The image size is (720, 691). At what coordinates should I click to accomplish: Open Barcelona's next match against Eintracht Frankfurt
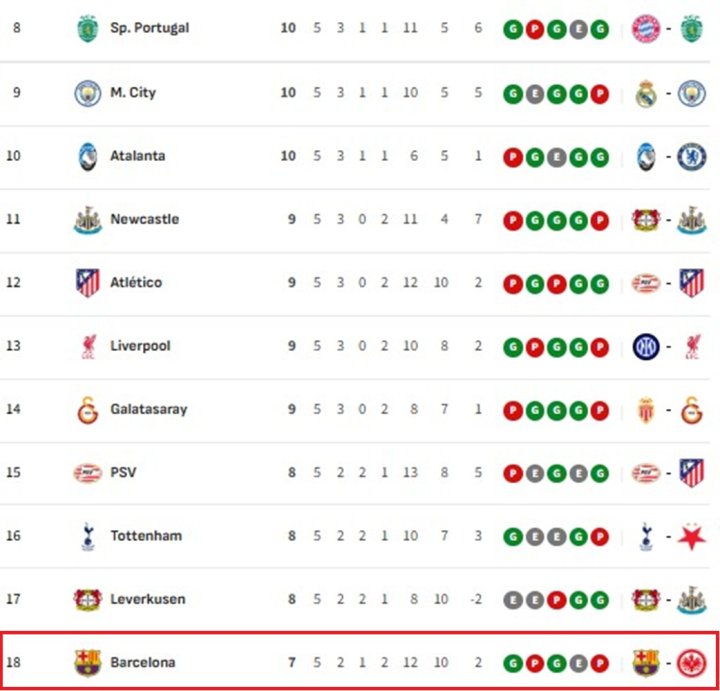click(669, 663)
